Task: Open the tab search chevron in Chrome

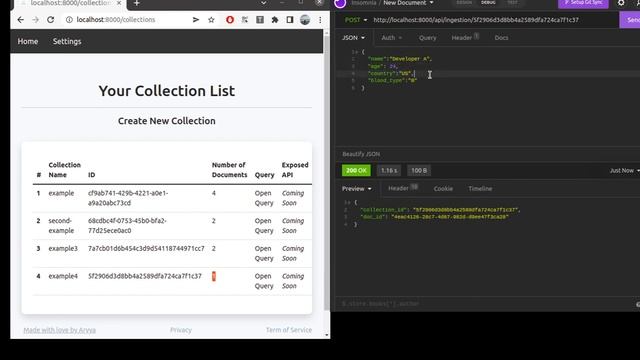Action: coord(264,3)
